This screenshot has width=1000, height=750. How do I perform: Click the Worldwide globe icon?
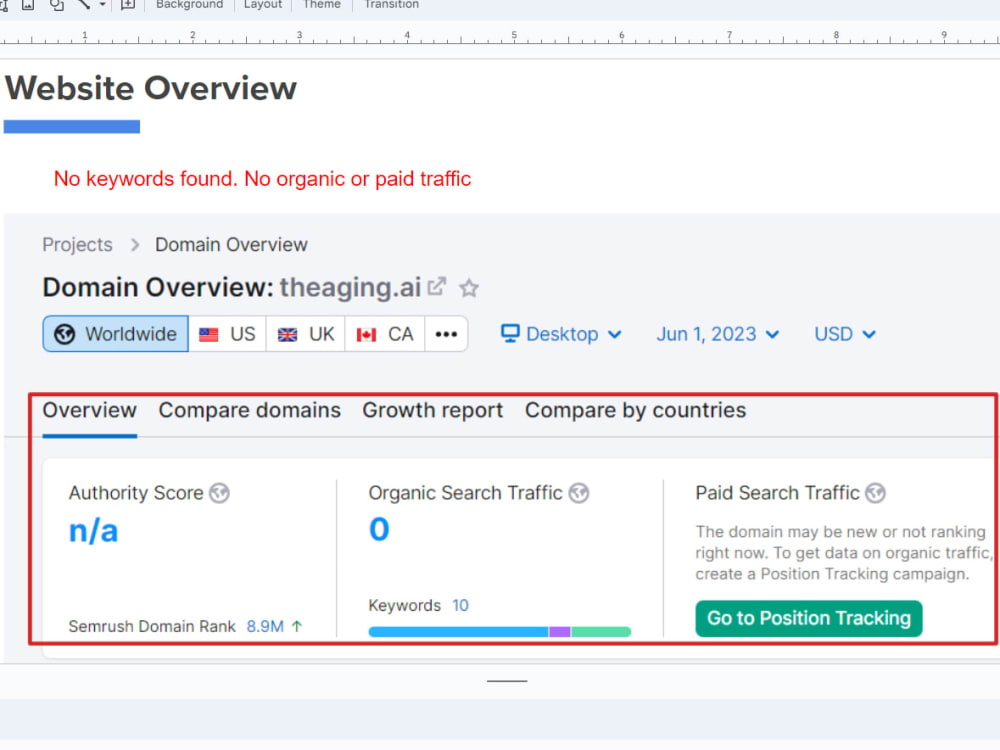click(64, 334)
